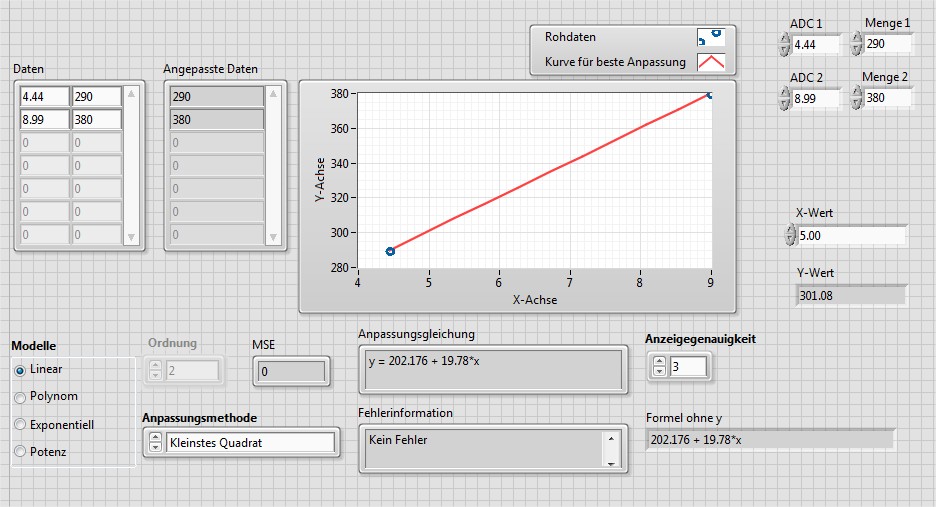Viewport: 936px width, 507px height.
Task: Click the ADC 1 value field 4.44
Action: (815, 45)
